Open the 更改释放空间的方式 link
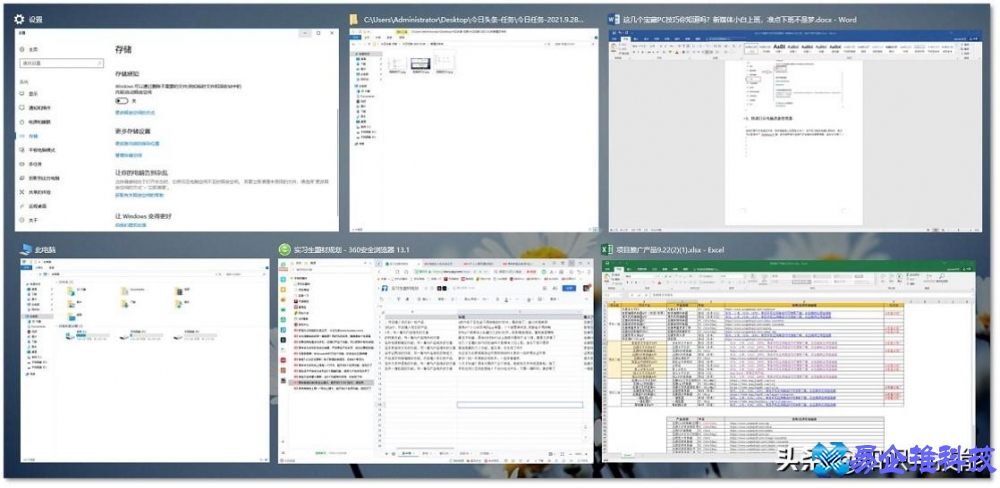 click(x=136, y=113)
